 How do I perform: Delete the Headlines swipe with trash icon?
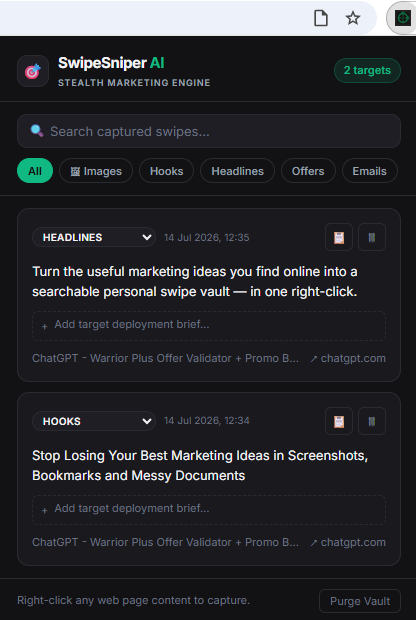(x=372, y=237)
